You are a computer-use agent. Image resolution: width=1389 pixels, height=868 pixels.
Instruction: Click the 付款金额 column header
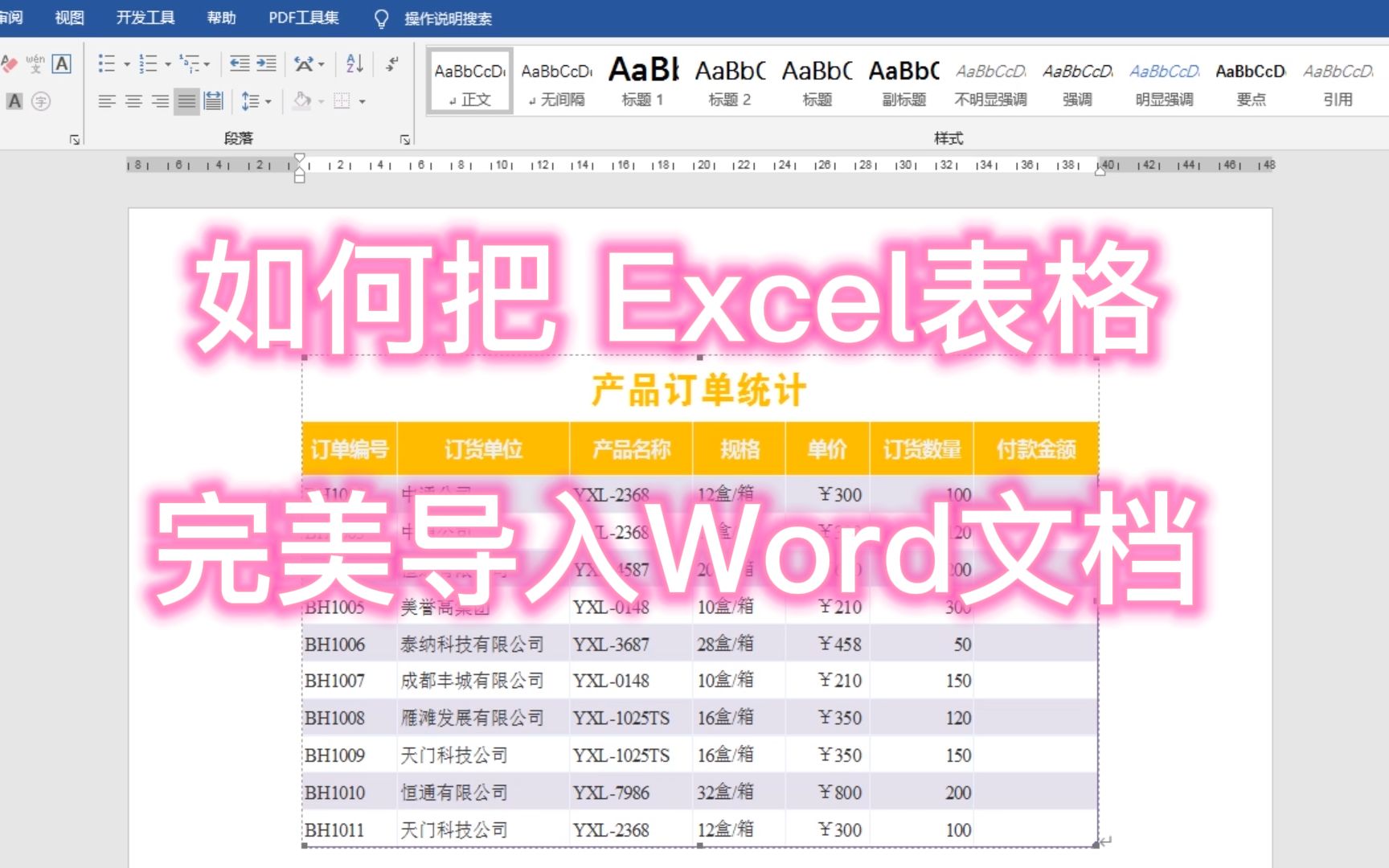tap(1036, 449)
